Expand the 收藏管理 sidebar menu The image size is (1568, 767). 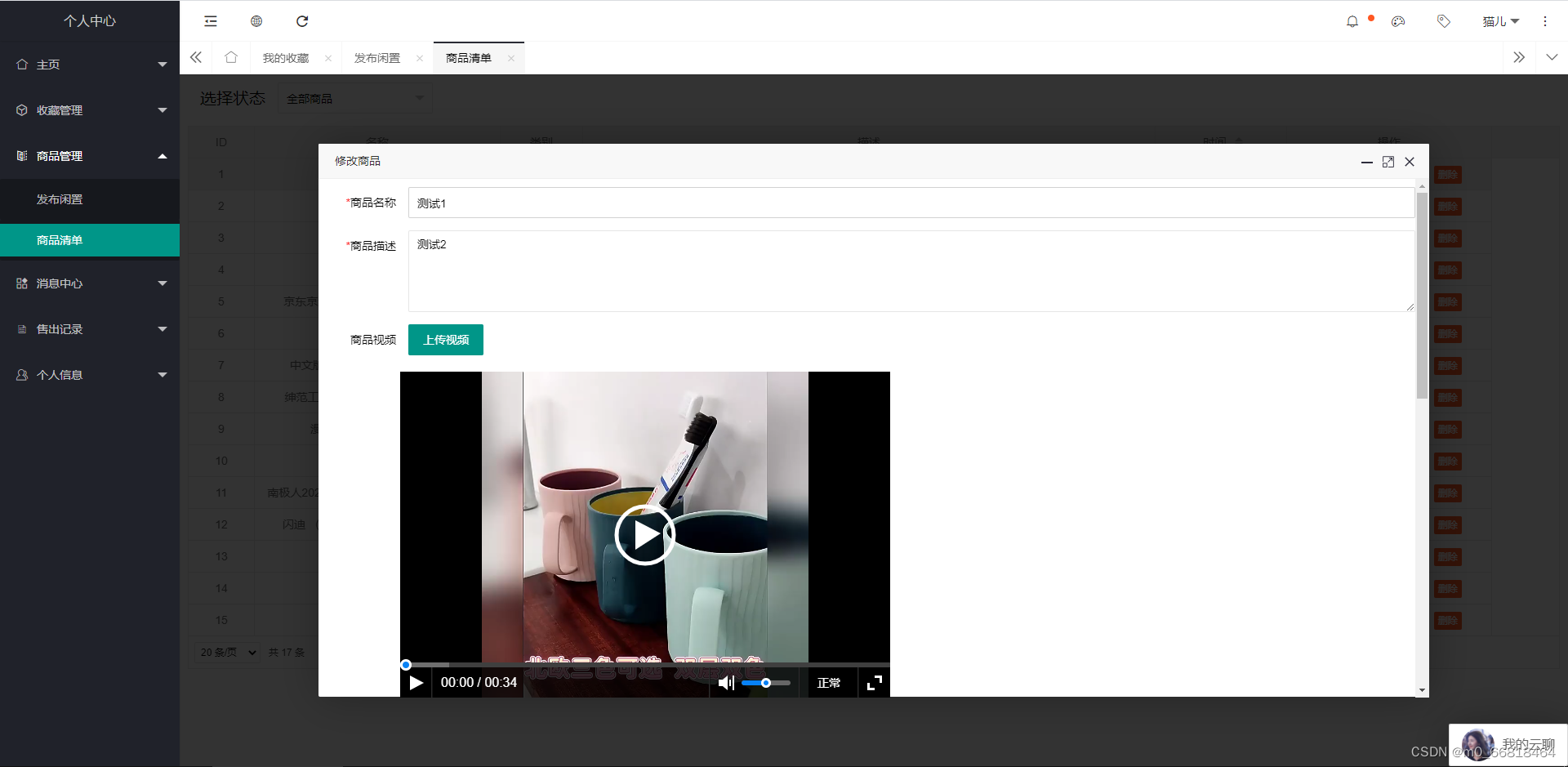[x=90, y=110]
